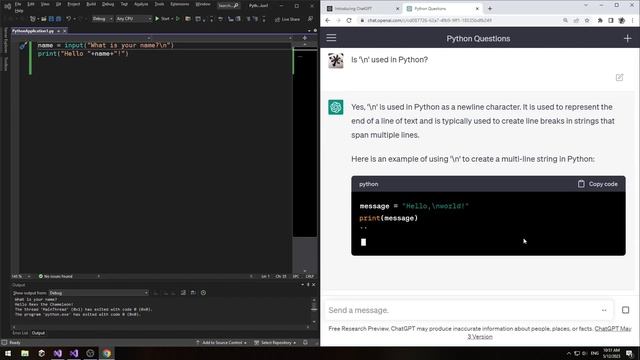Click the clock icon in Output toolbar
The width and height of the screenshot is (640, 360).
click(x=203, y=293)
